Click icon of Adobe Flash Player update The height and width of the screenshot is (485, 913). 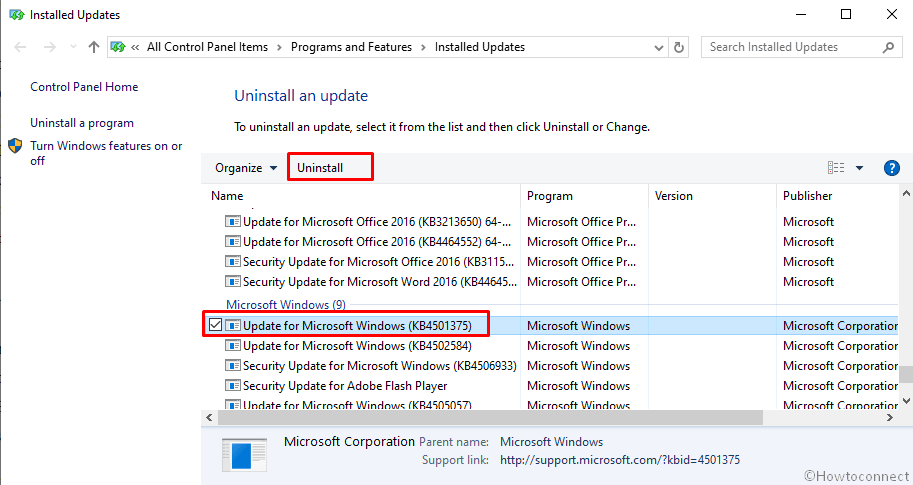[233, 385]
